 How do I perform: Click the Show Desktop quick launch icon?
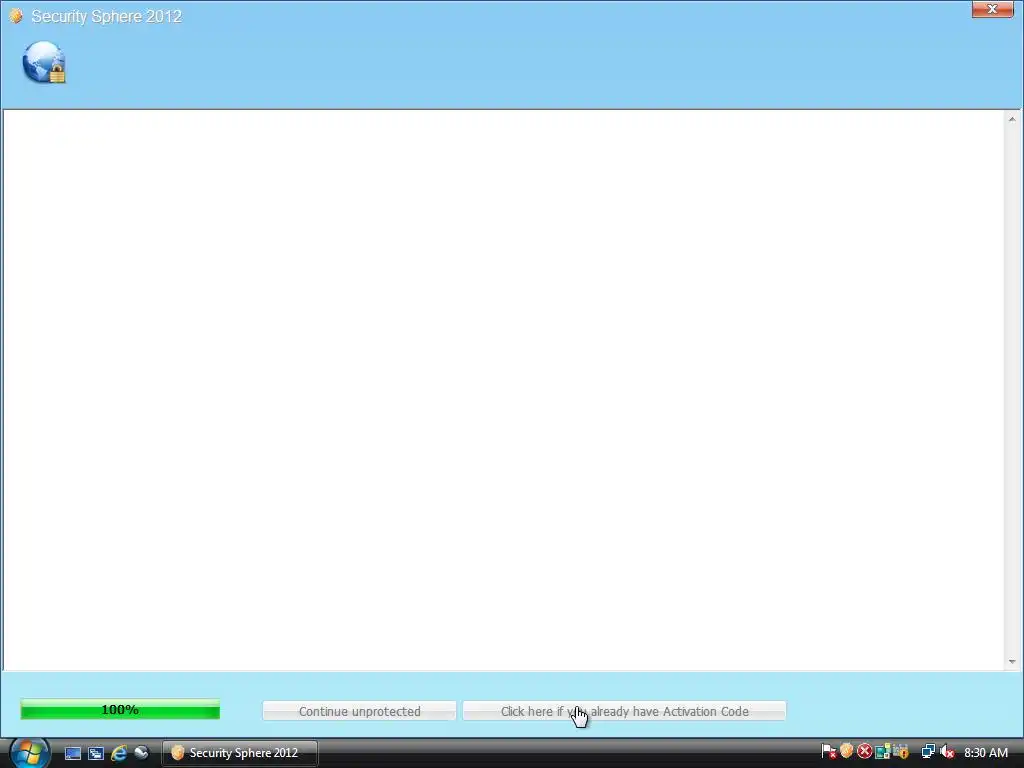(x=72, y=753)
